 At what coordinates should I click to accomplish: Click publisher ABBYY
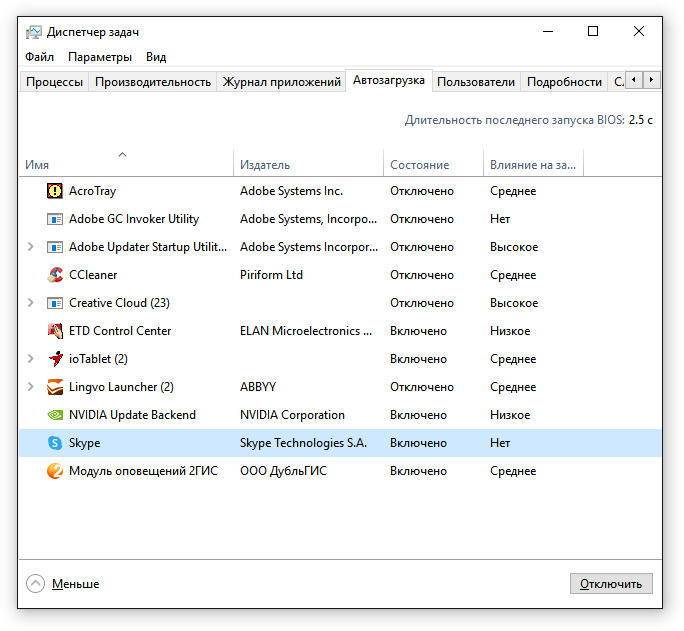(258, 387)
